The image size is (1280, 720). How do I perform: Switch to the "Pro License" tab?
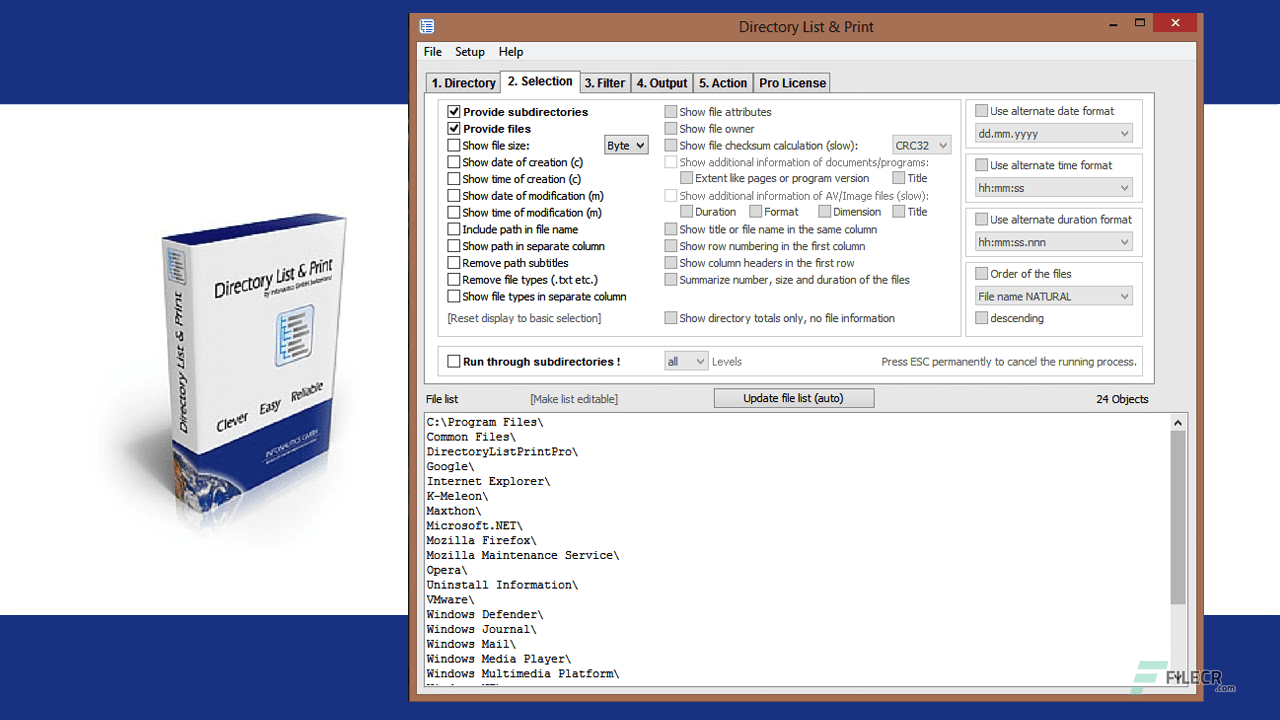791,82
